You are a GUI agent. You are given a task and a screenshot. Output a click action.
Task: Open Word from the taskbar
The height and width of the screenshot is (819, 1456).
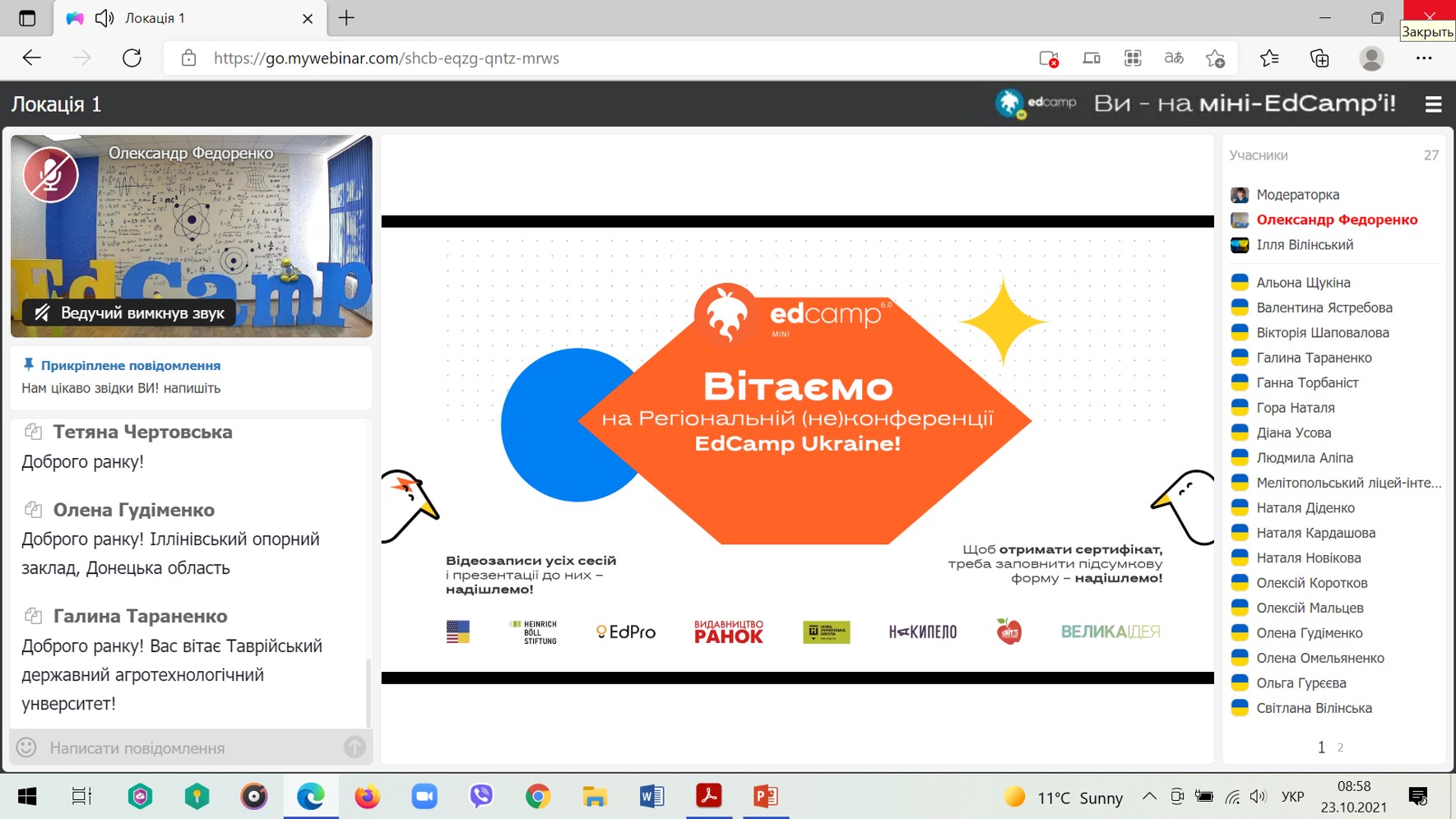click(651, 796)
